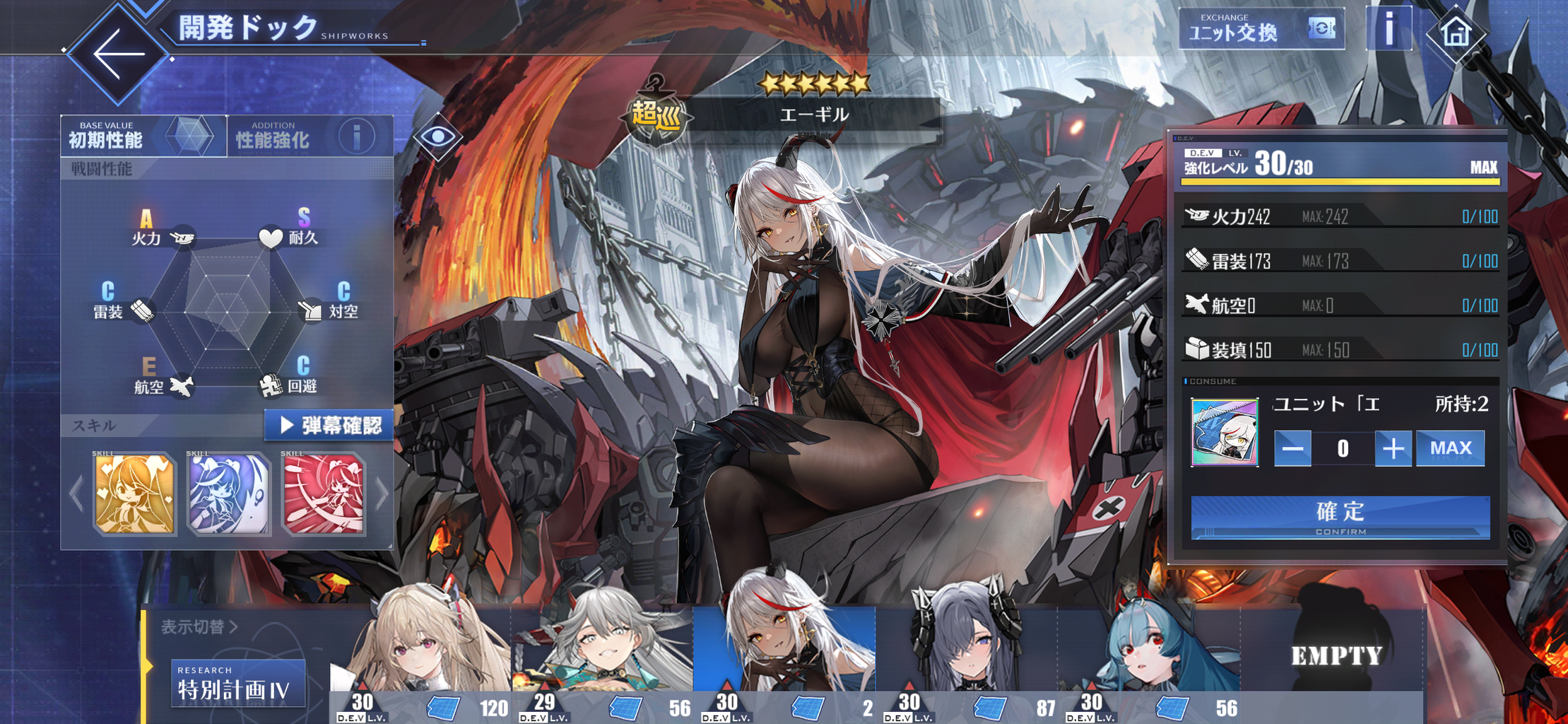Click the 所持:2 owned count
Screen dimensions: 1568x724
pyautogui.click(x=1462, y=404)
